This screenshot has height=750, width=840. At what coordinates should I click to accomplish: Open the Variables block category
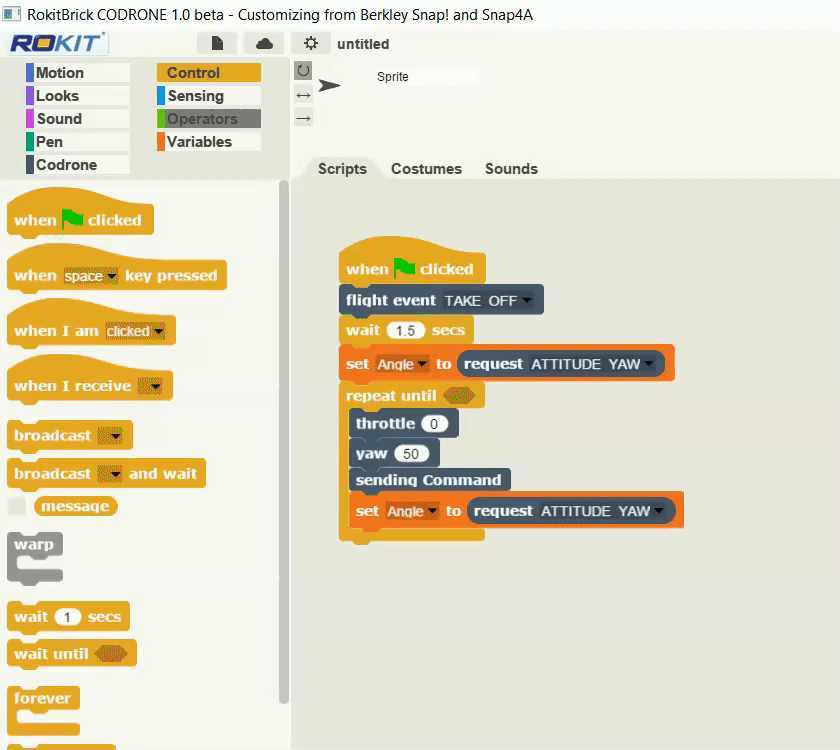209,142
